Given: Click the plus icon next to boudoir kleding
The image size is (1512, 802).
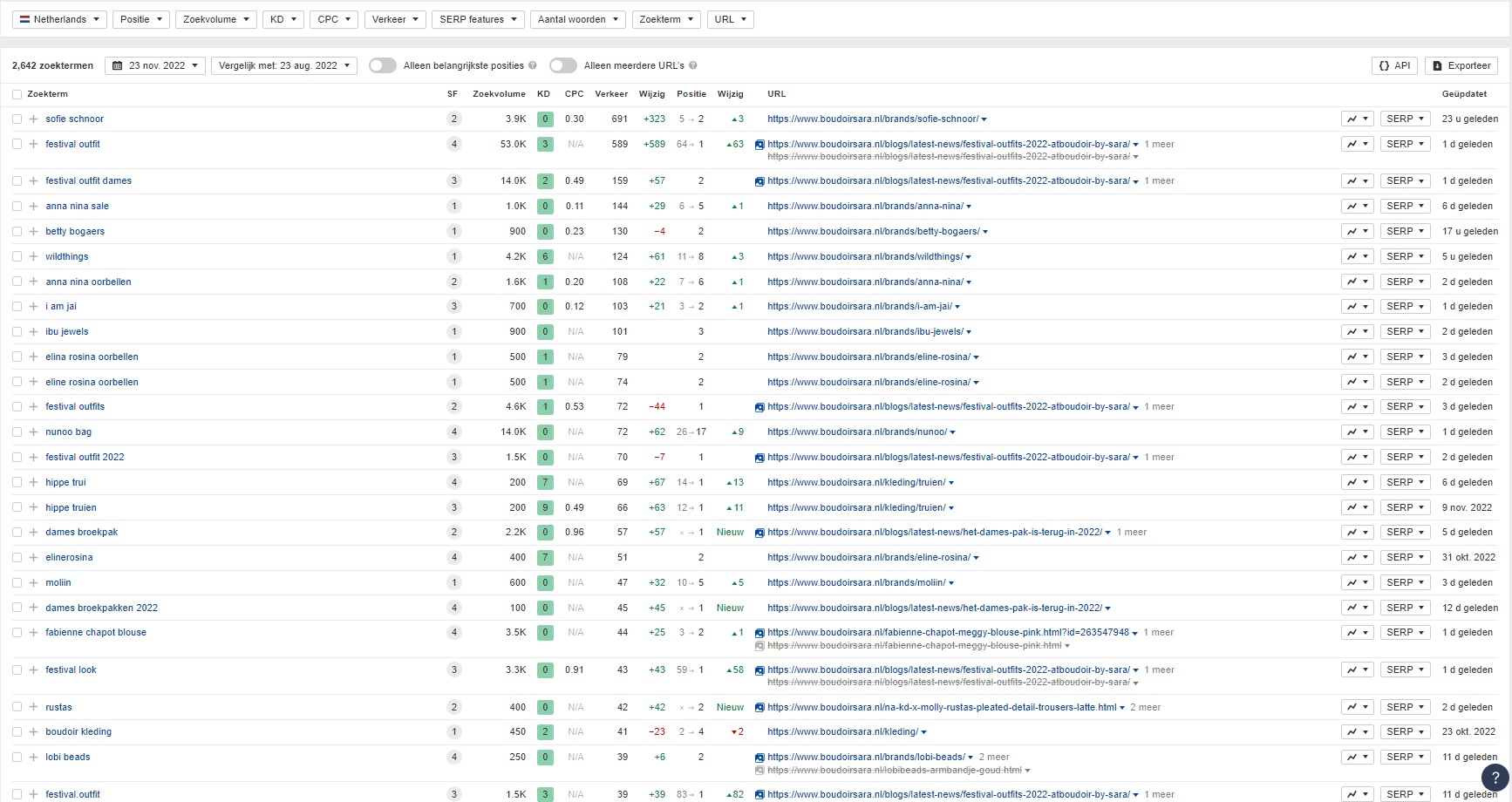Looking at the screenshot, I should point(33,731).
